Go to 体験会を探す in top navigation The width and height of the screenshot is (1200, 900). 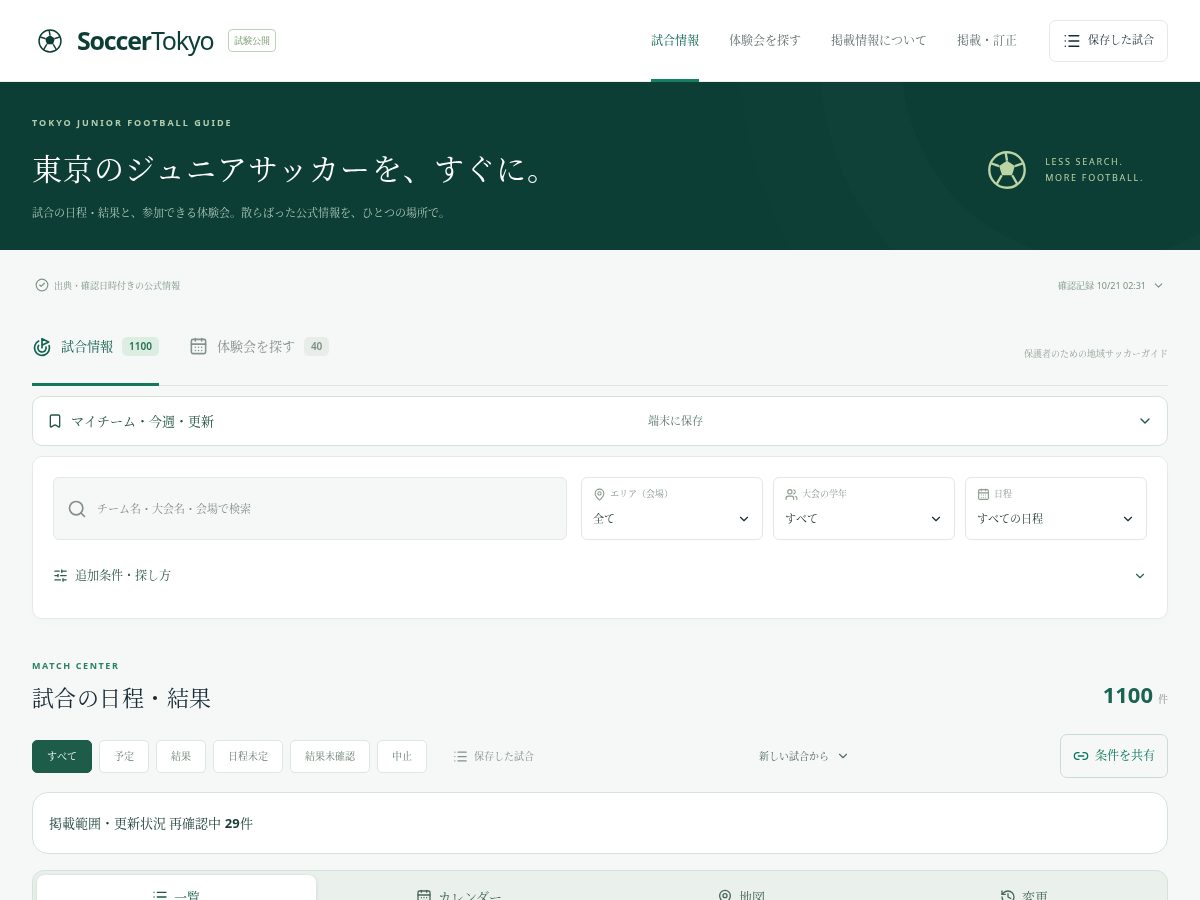click(765, 40)
